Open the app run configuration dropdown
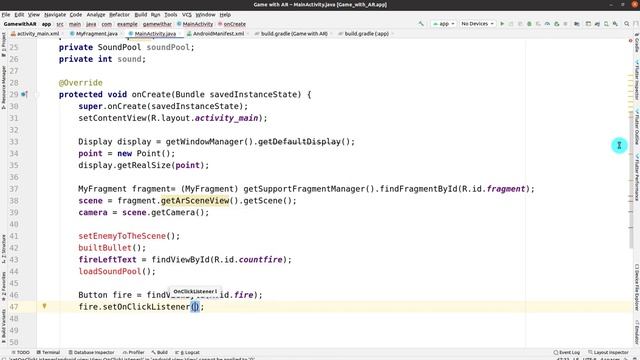 443,24
